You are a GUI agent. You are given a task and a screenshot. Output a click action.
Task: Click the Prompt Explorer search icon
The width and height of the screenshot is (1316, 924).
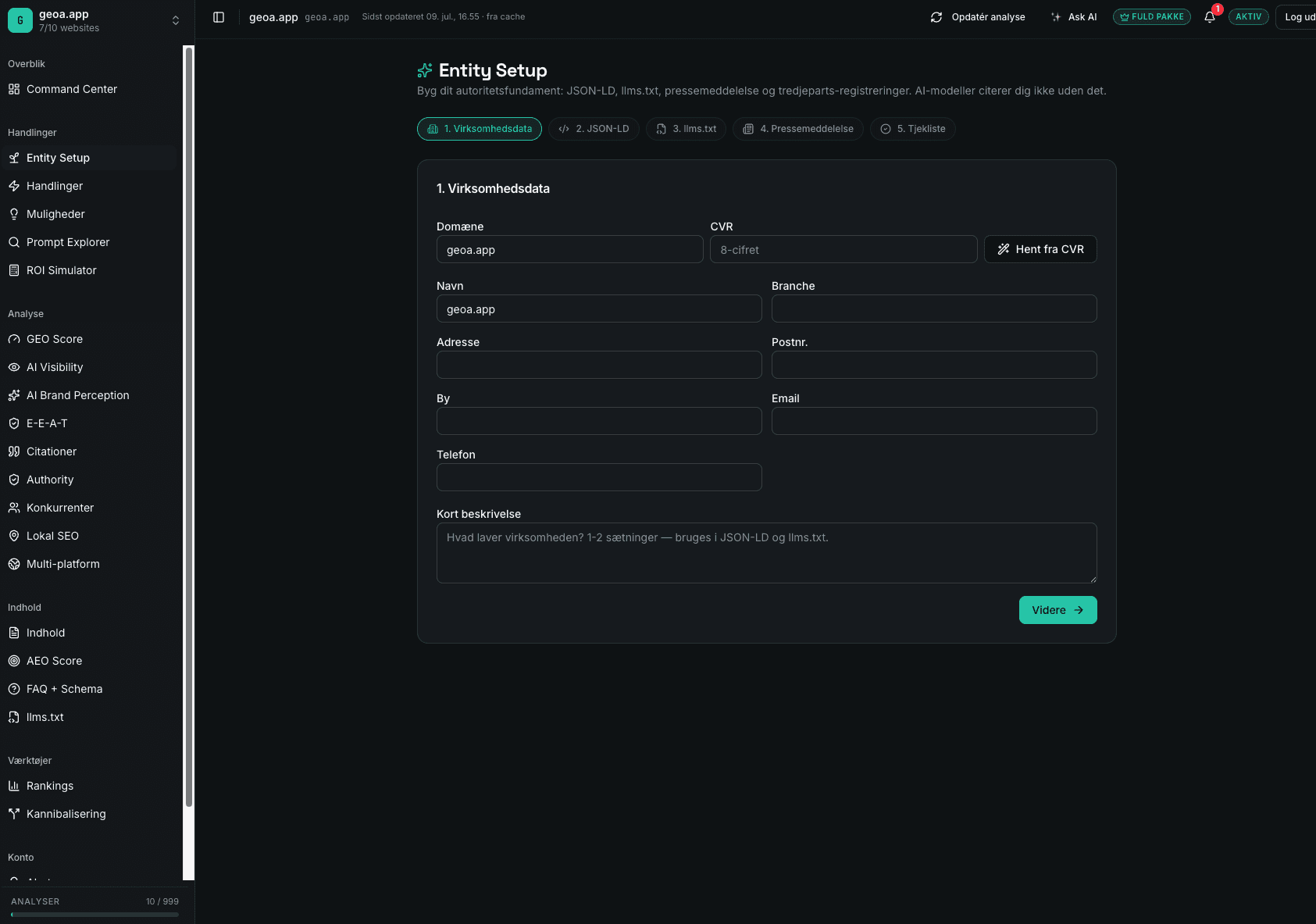pos(14,242)
